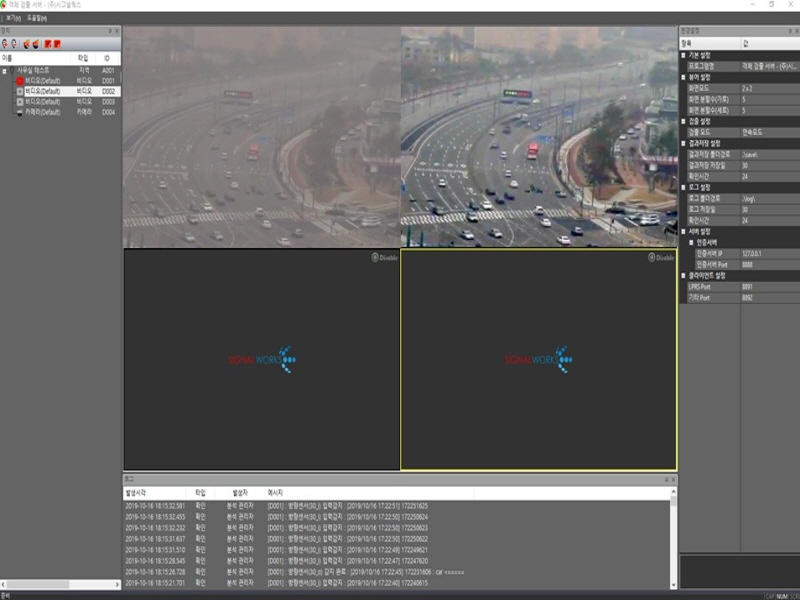The height and width of the screenshot is (600, 800).
Task: Select the D004 camera device row
Action: (66, 112)
